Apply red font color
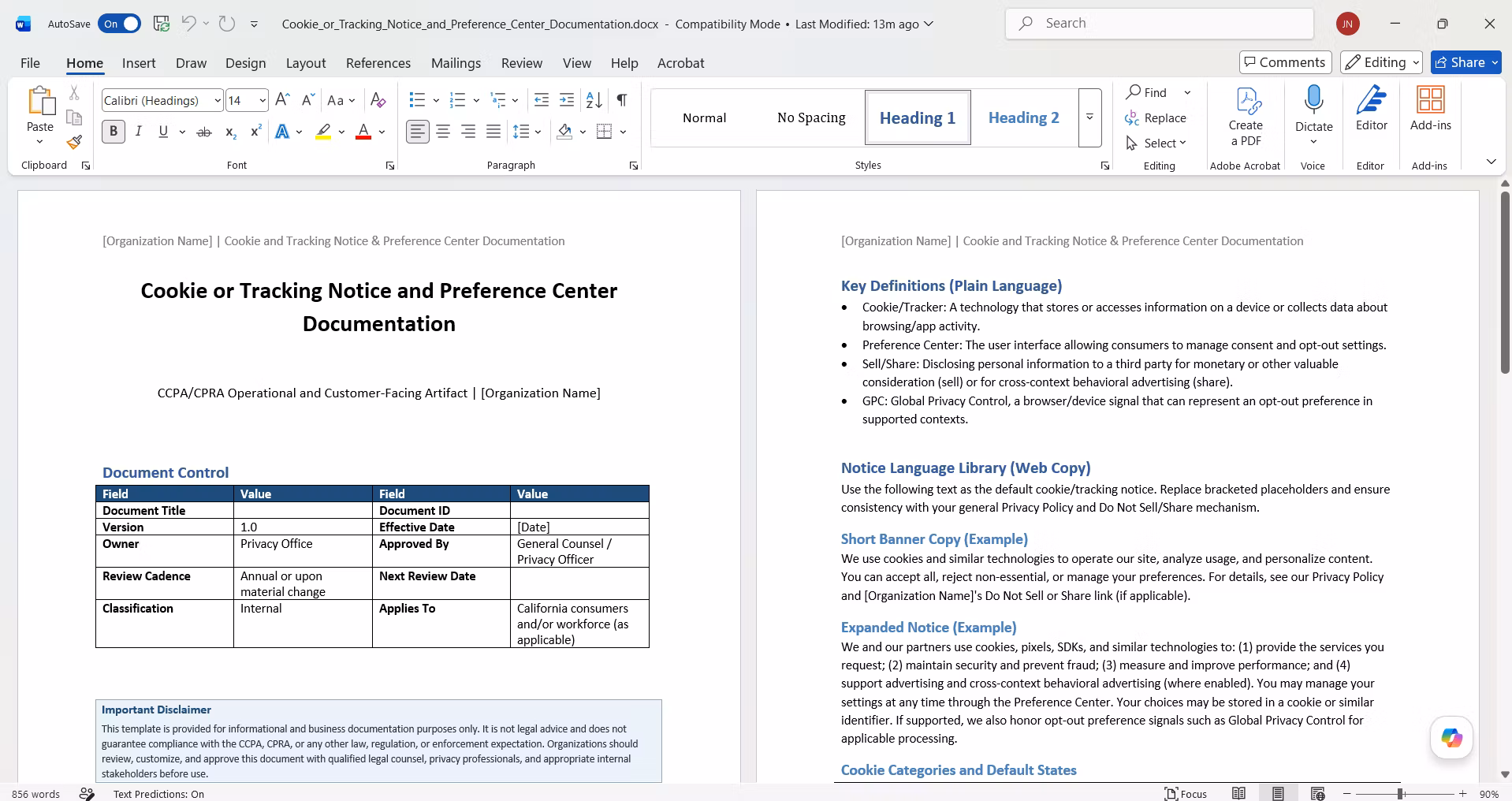This screenshot has width=1512, height=801. click(363, 132)
